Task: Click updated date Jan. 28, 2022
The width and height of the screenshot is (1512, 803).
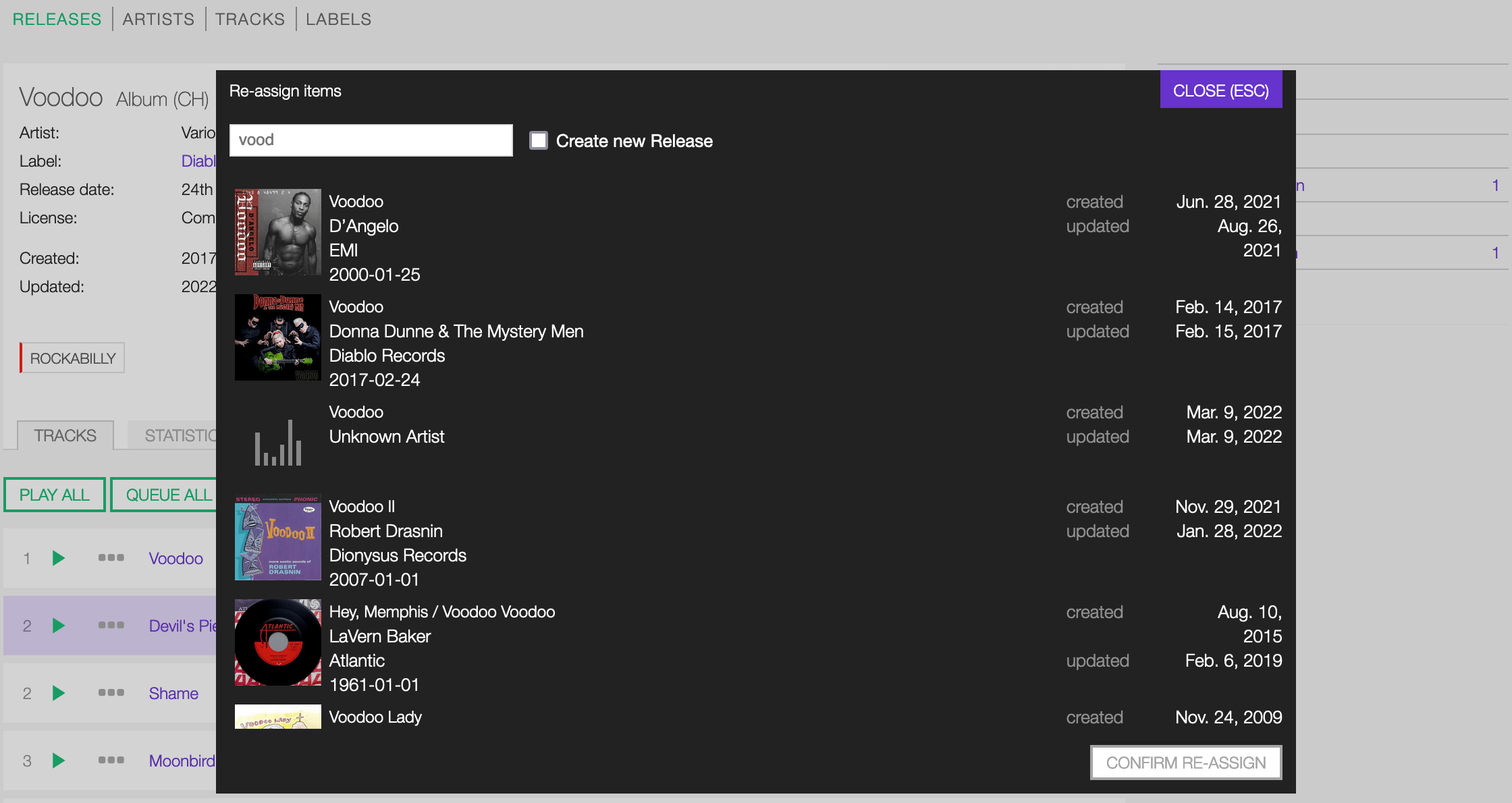Action: coord(1229,531)
